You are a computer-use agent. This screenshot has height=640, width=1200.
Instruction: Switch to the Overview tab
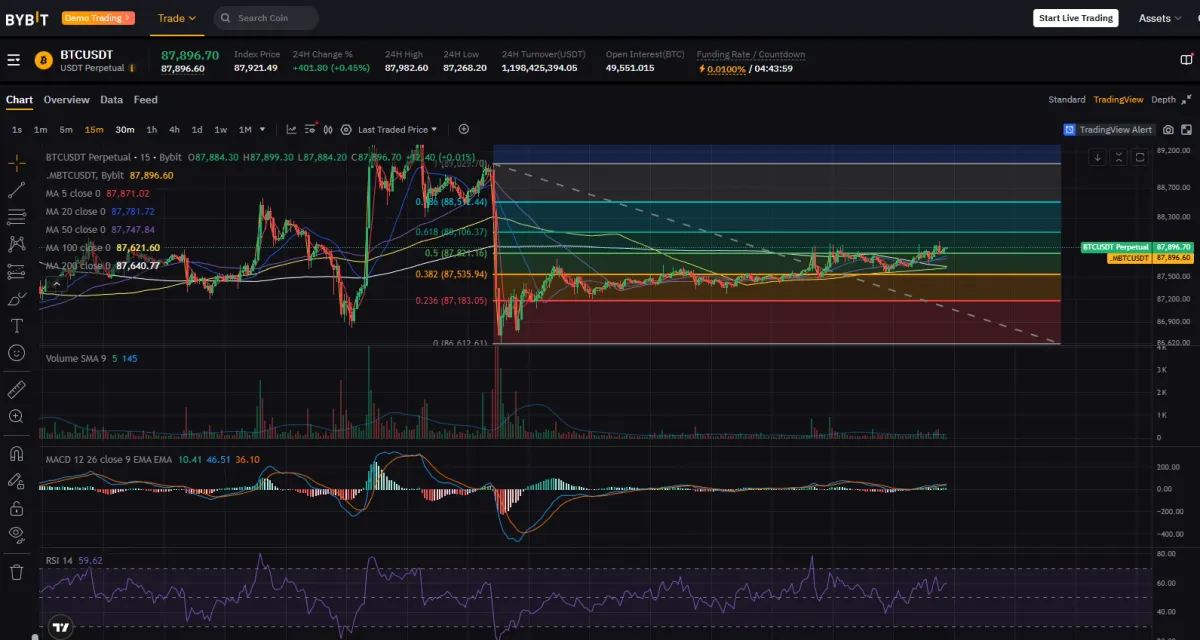tap(66, 100)
